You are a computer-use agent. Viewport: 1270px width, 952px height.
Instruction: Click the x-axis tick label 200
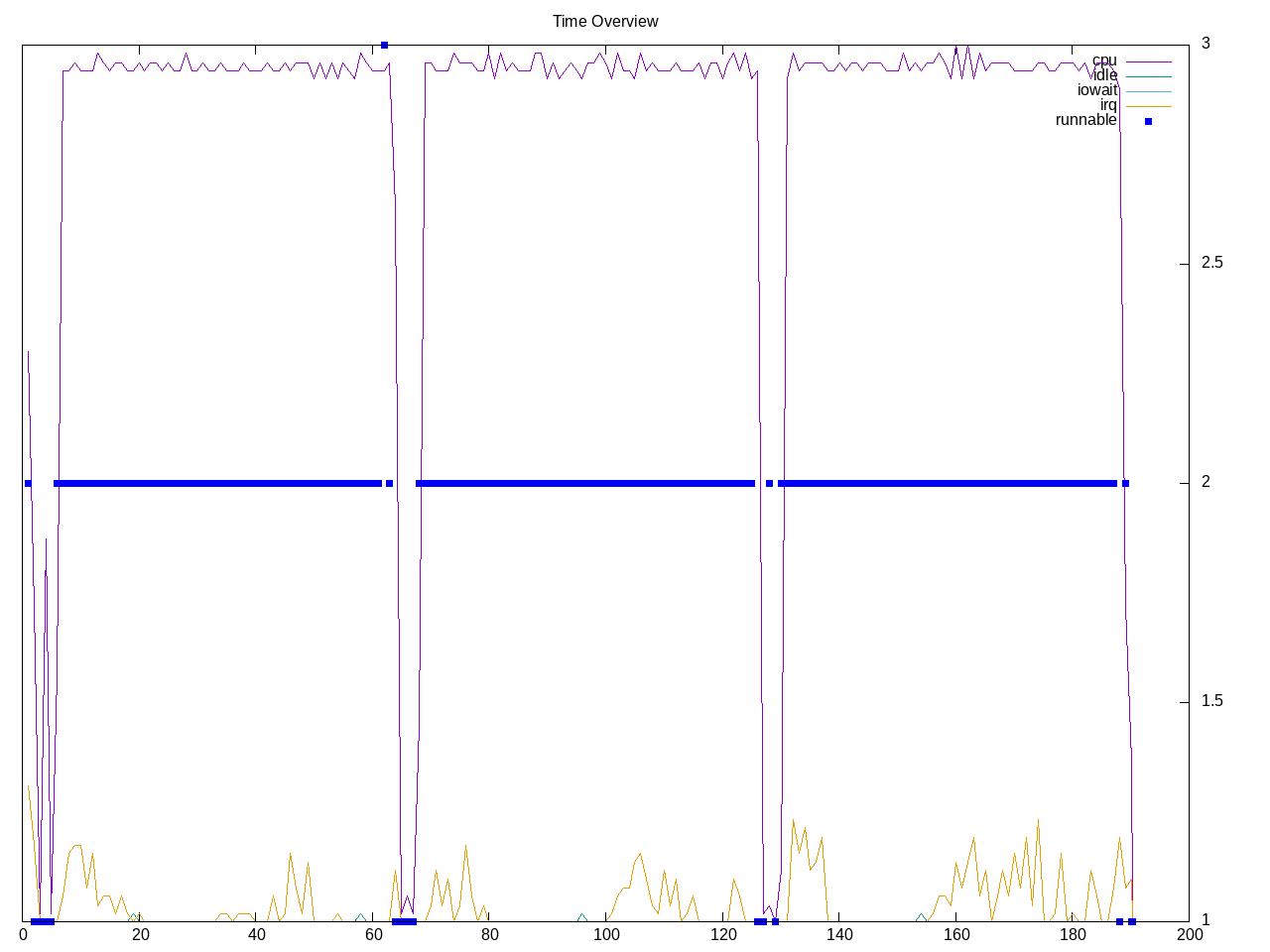(1189, 934)
